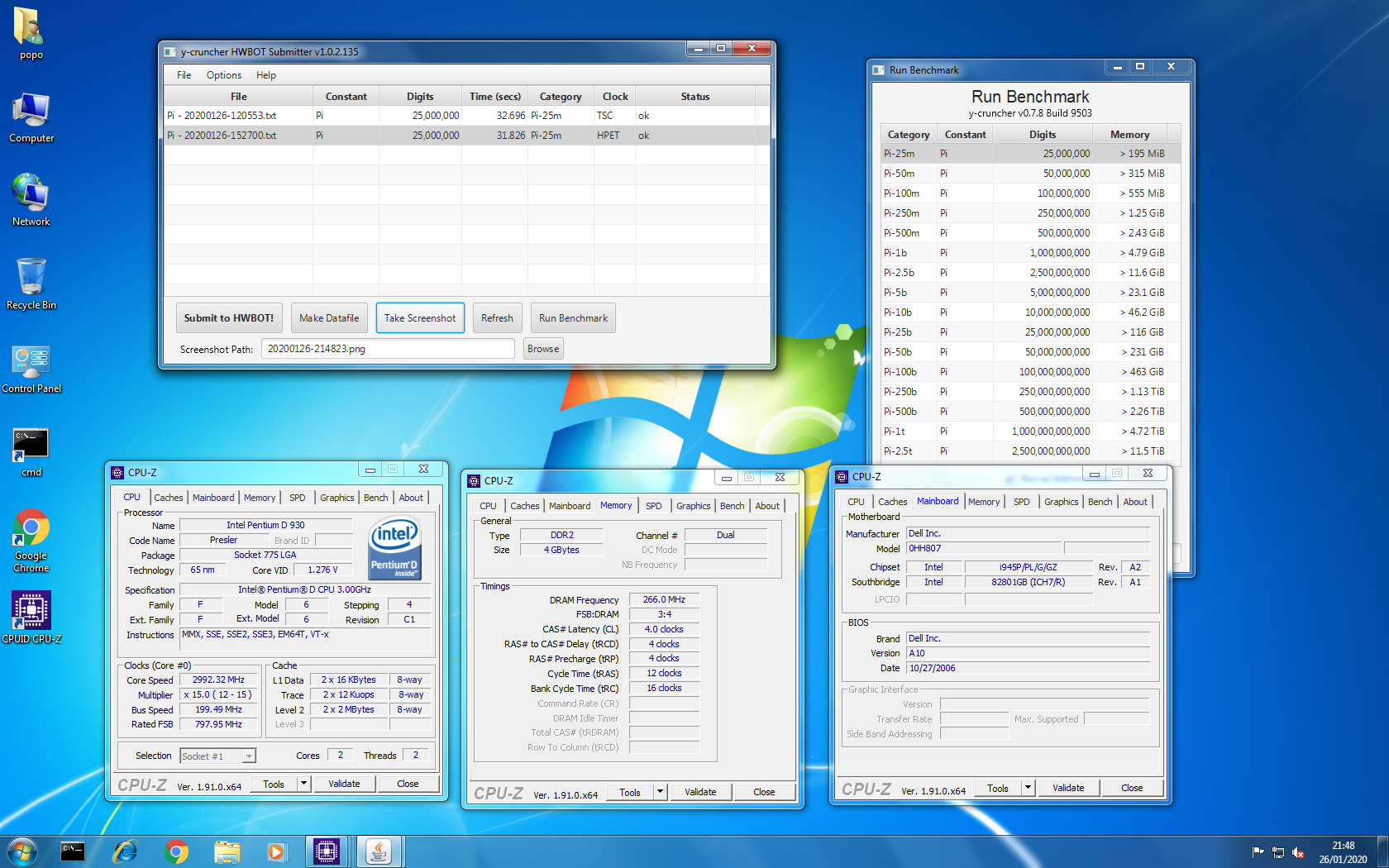Click the Screenshot Path input field
This screenshot has height=868, width=1389.
388,349
